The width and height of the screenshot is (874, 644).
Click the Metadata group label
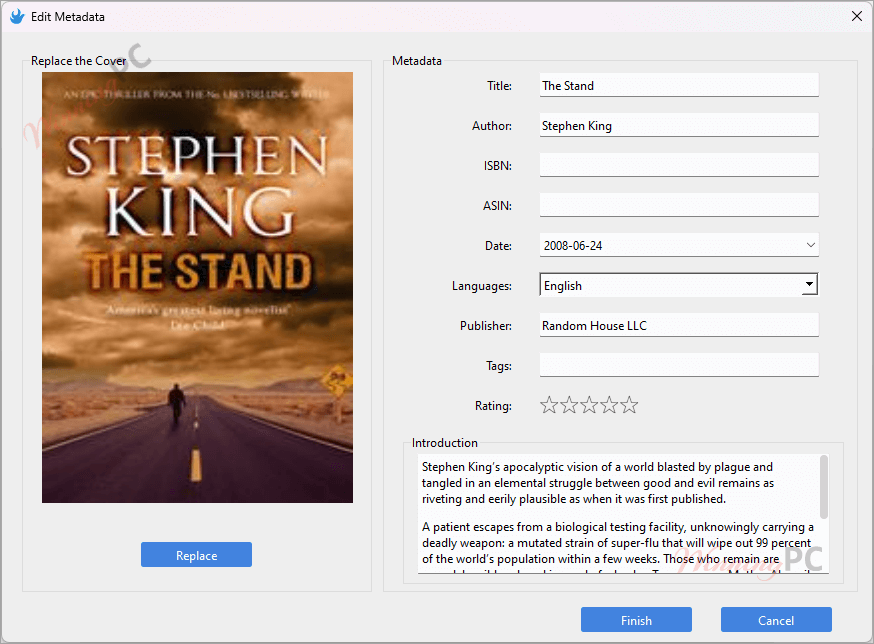tap(417, 61)
